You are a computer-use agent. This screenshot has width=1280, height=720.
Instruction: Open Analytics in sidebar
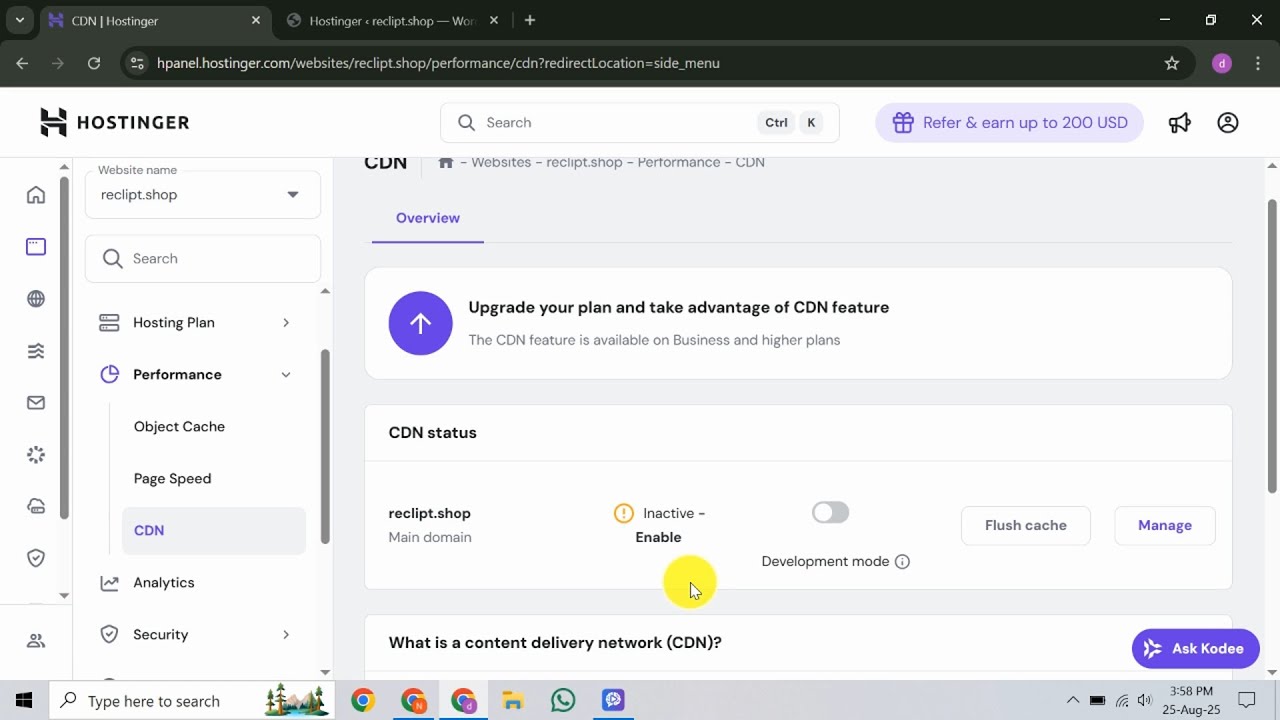pyautogui.click(x=163, y=582)
